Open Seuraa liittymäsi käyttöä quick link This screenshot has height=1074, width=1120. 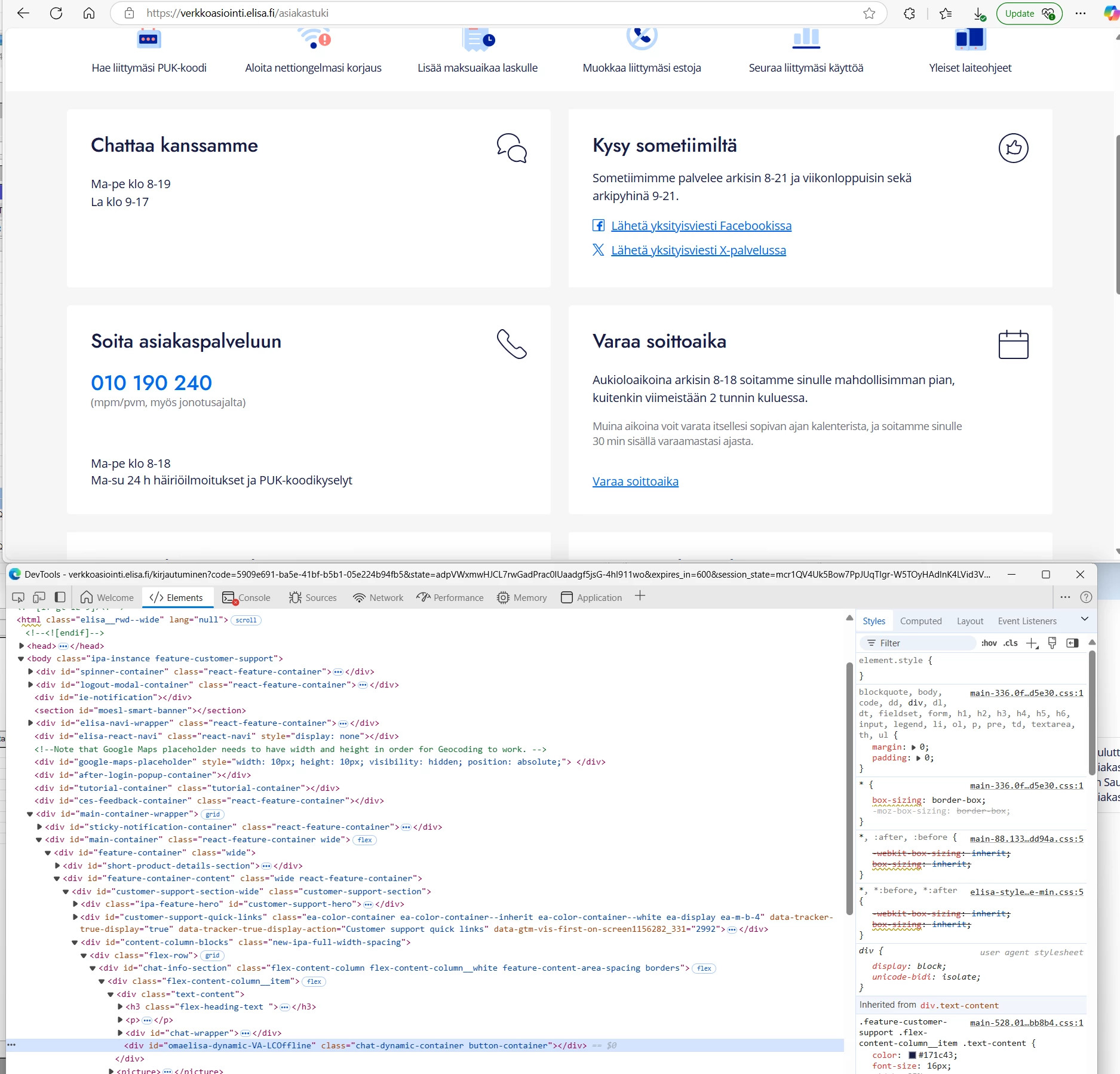pyautogui.click(x=806, y=67)
